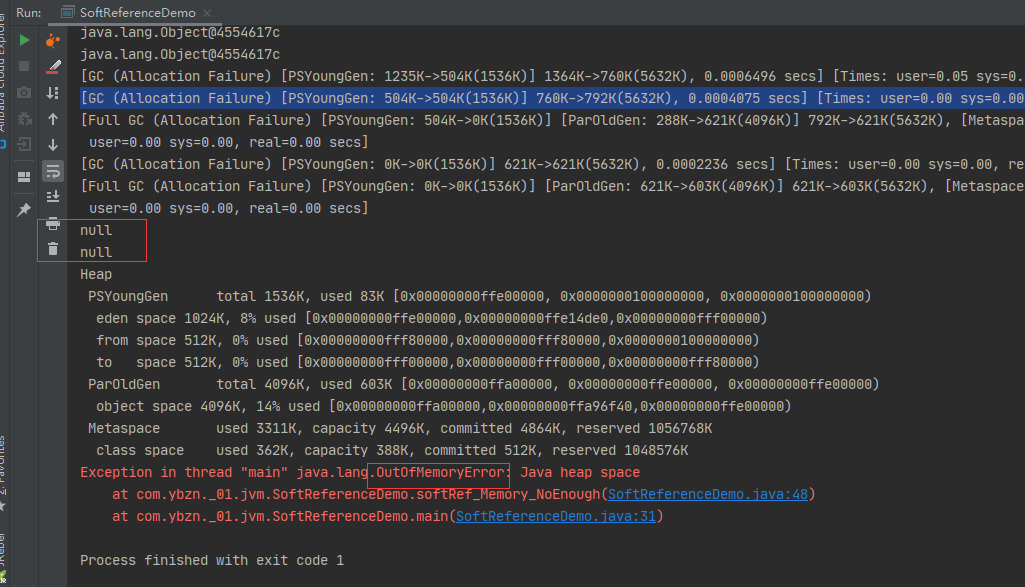Click the second 'null' output line

[x=96, y=252]
